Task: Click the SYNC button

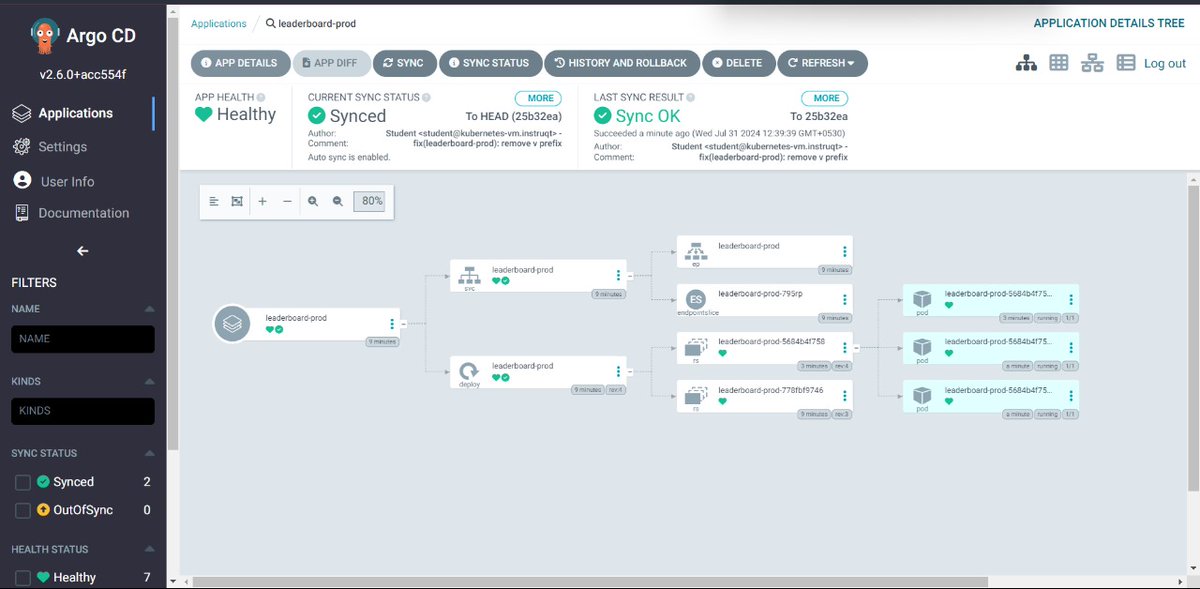Action: (x=404, y=63)
